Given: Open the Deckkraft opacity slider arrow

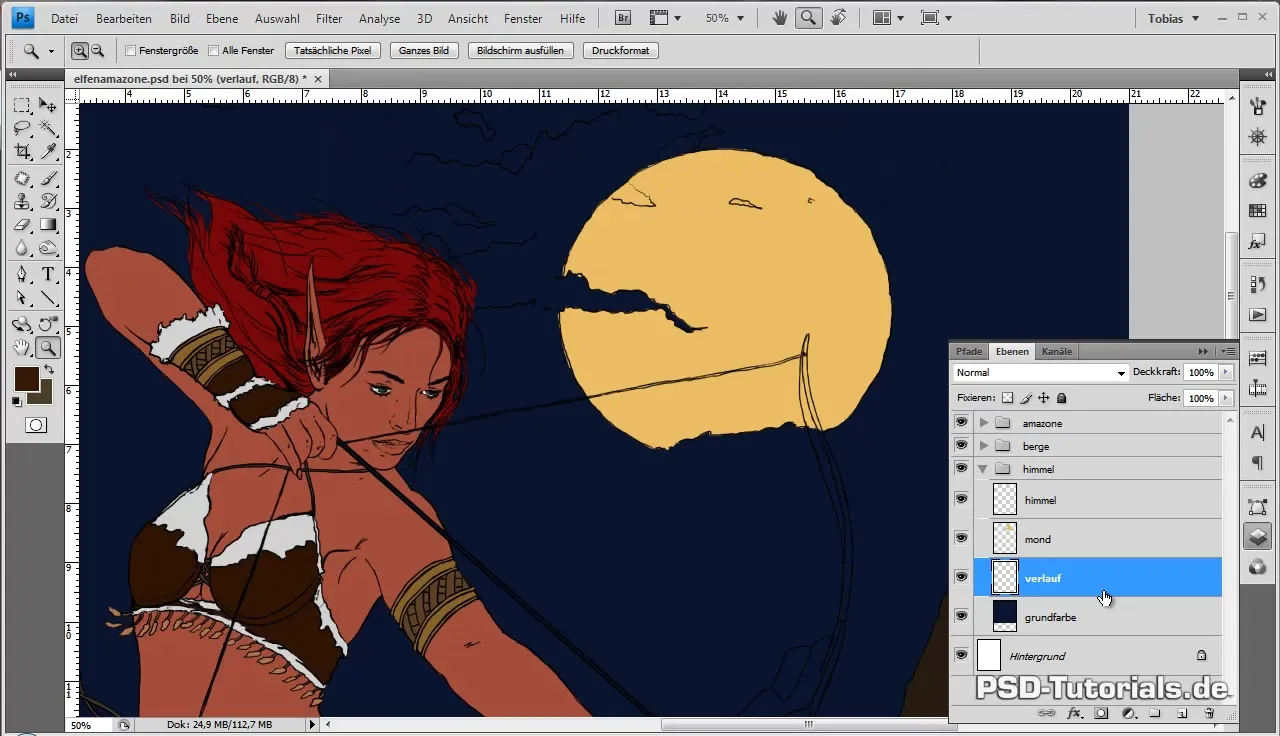Looking at the screenshot, I should click(1227, 372).
